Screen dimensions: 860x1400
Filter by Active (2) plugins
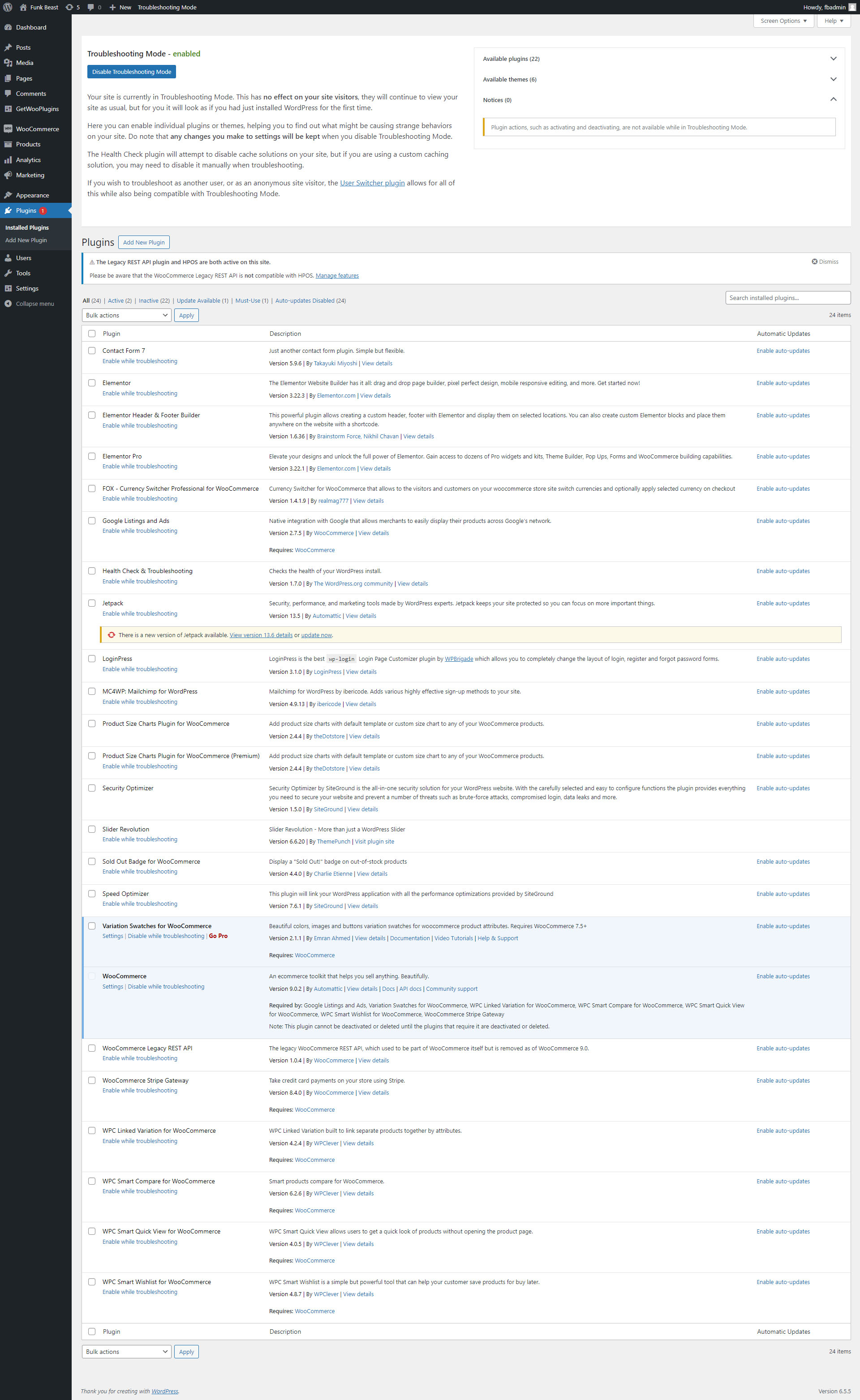point(120,301)
